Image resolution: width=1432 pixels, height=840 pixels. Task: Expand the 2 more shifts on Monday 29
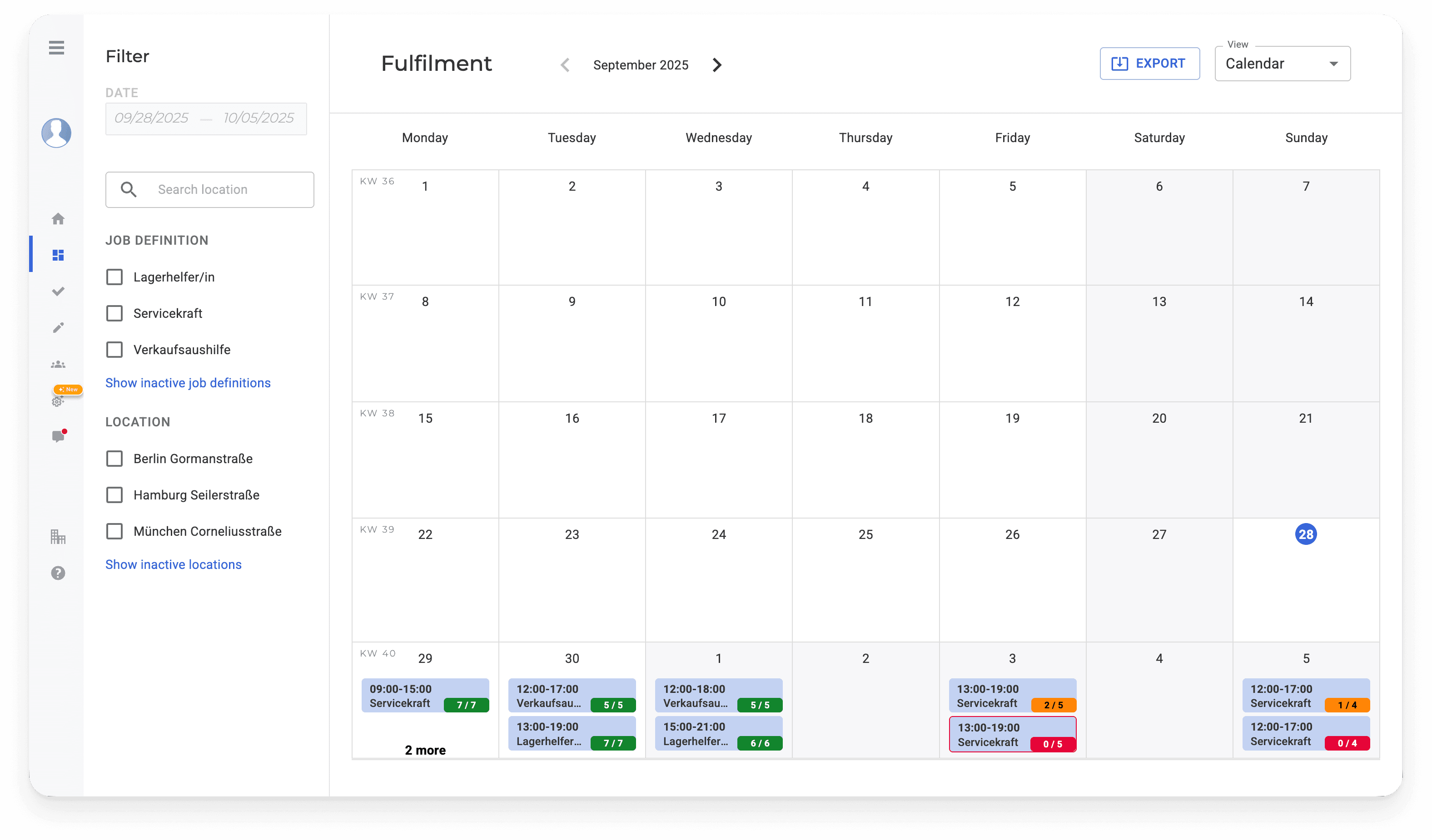pyautogui.click(x=425, y=750)
